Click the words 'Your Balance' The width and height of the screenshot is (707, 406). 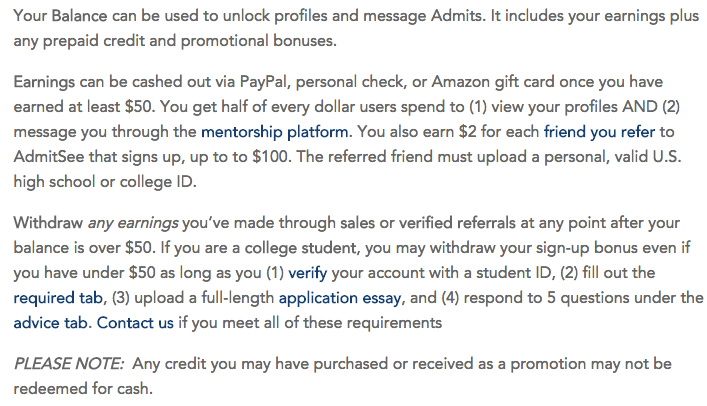click(x=60, y=17)
